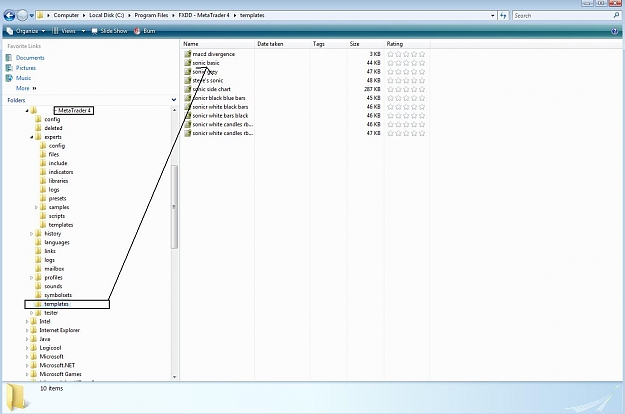The height and width of the screenshot is (414, 625).
Task: Select the boxed templates folder in tree
Action: [67, 304]
